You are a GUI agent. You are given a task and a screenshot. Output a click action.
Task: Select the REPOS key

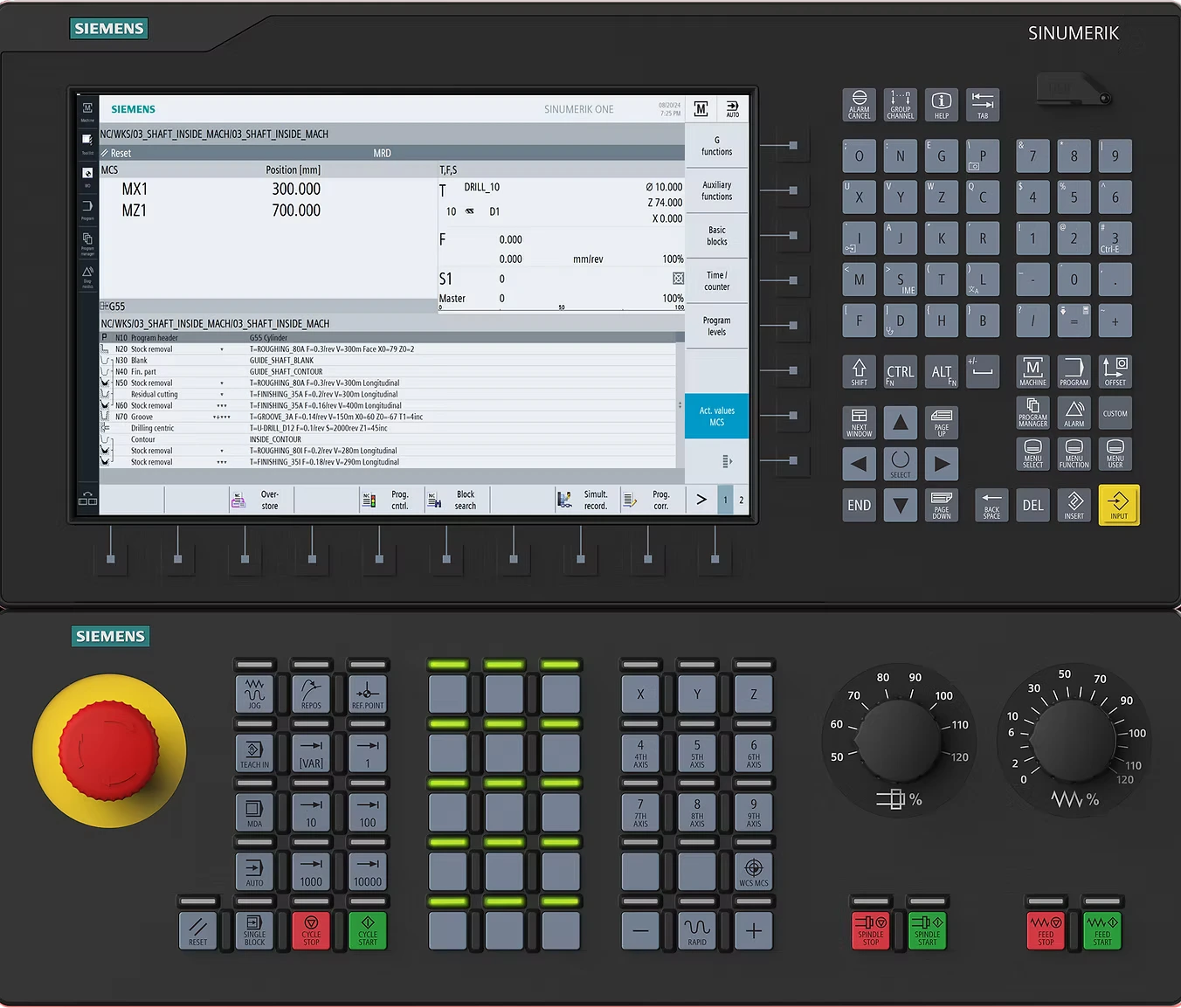click(311, 694)
